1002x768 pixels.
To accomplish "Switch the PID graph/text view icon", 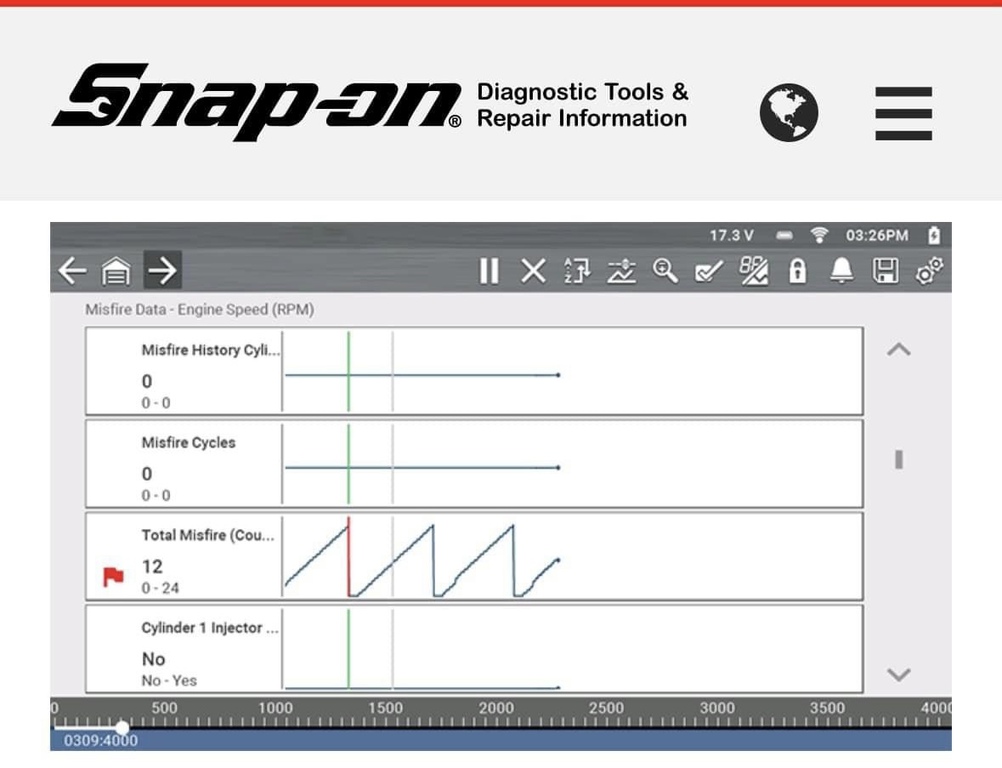I will pos(753,271).
